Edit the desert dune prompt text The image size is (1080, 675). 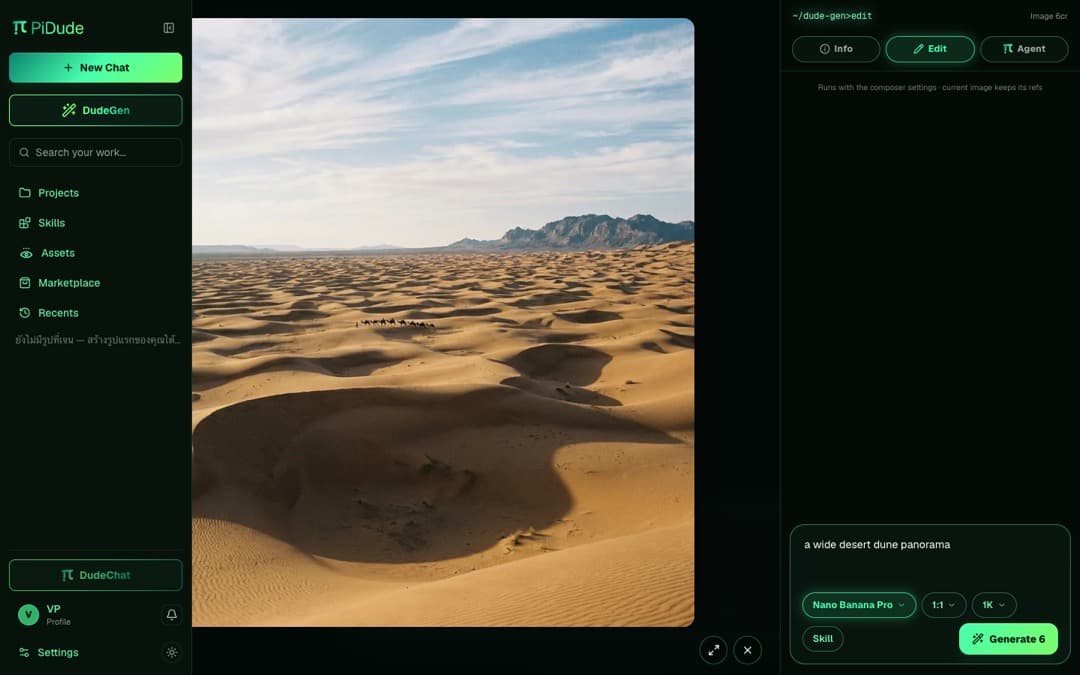[877, 545]
